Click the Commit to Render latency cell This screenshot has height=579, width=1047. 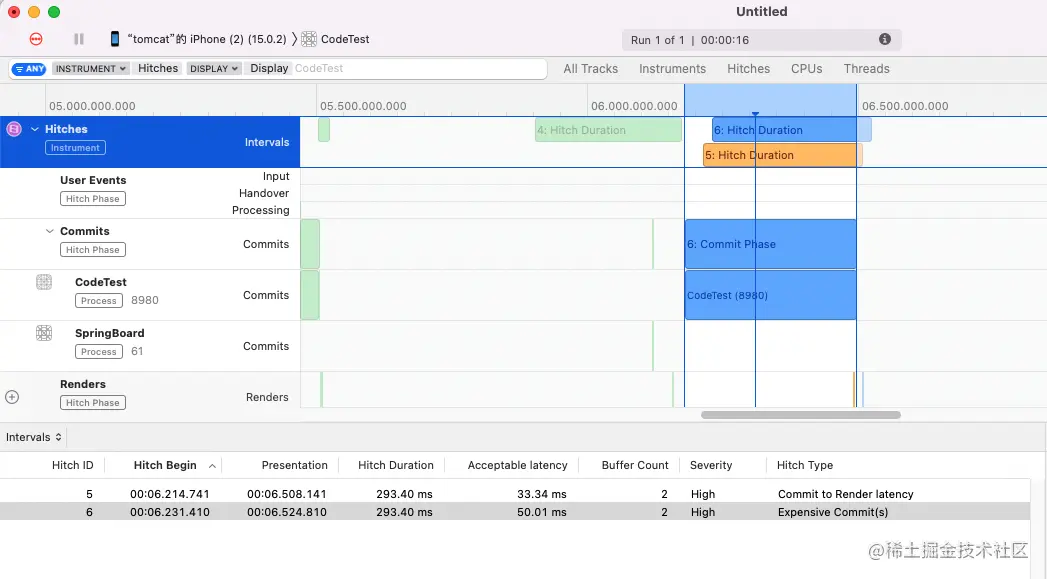click(x=845, y=494)
